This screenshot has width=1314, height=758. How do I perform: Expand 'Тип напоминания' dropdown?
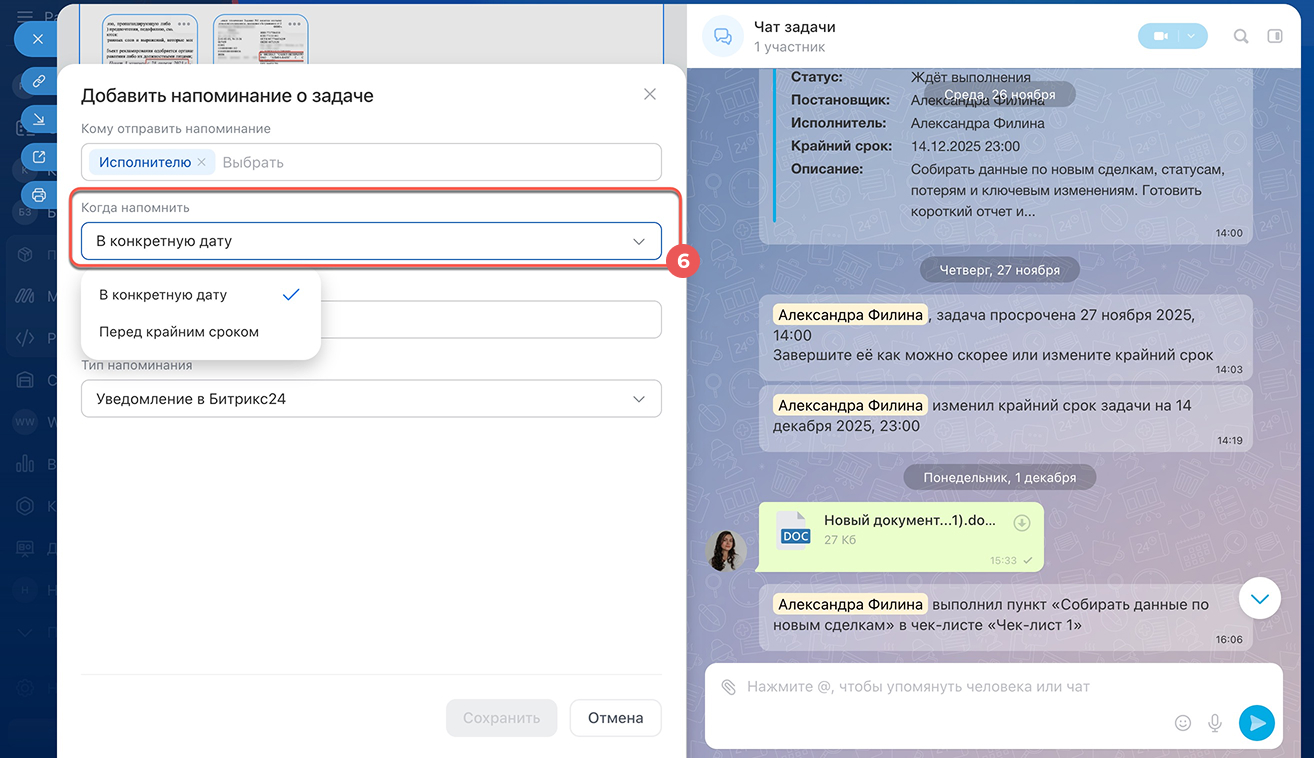(371, 399)
